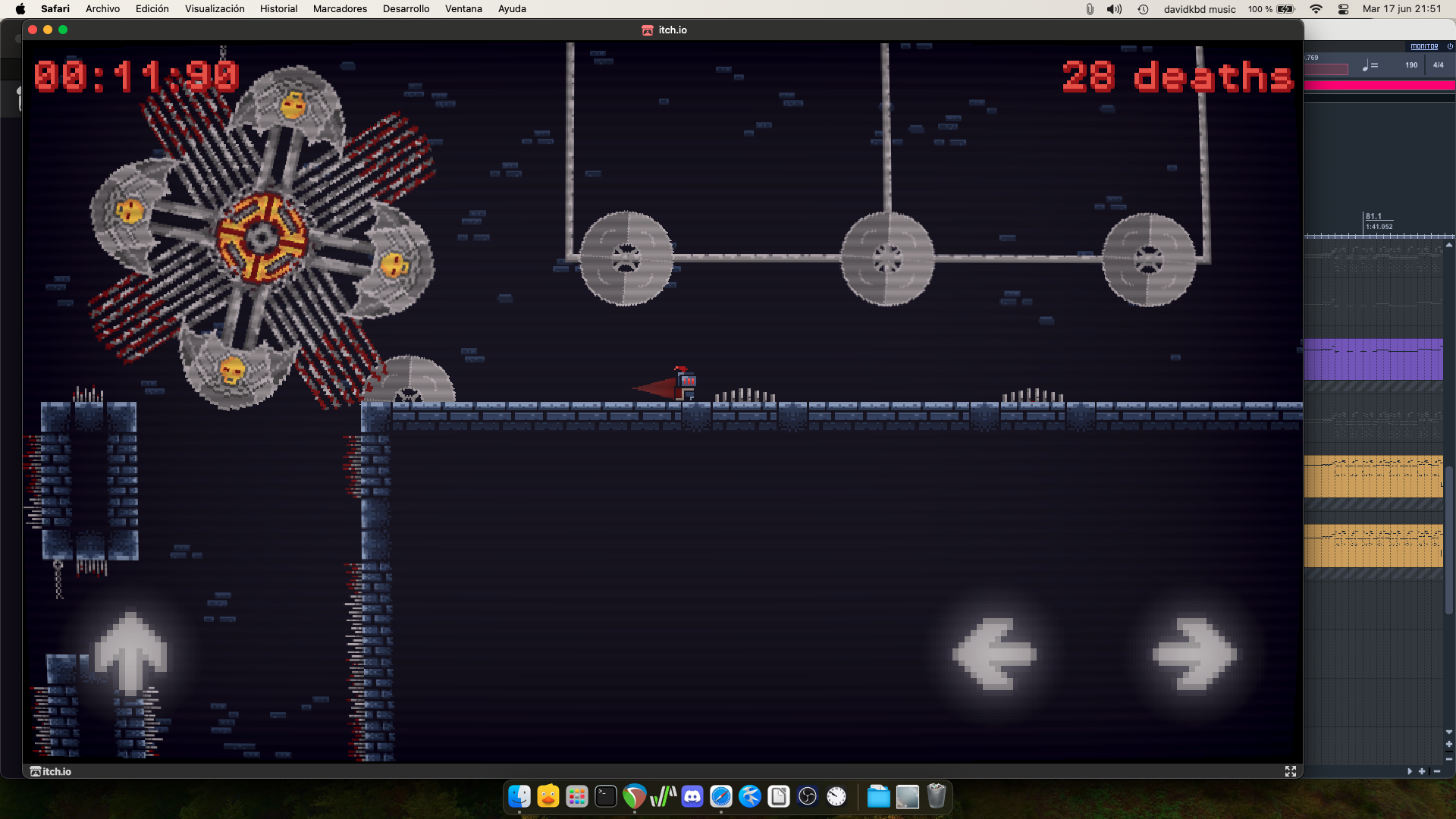Open the volume control in menu bar
Image resolution: width=1456 pixels, height=819 pixels.
pos(1114,9)
